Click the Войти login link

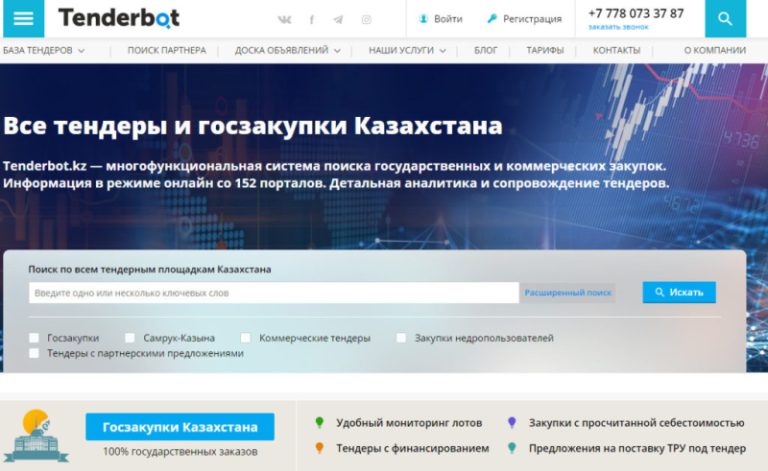[448, 19]
